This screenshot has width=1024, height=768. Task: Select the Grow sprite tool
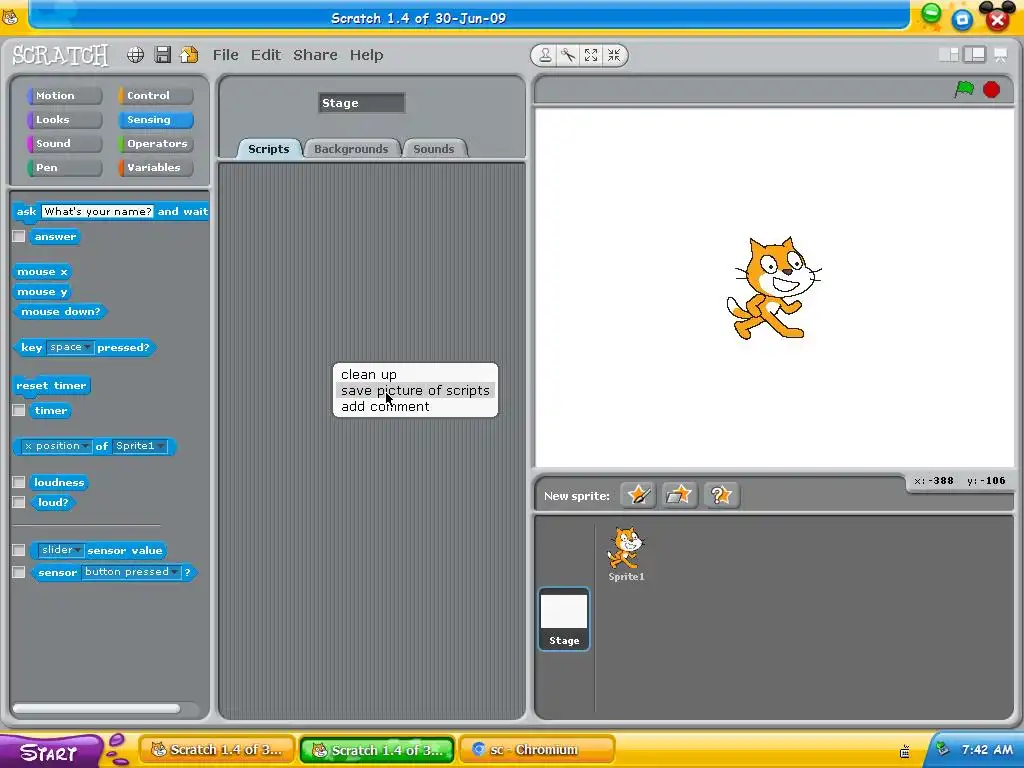pyautogui.click(x=591, y=56)
